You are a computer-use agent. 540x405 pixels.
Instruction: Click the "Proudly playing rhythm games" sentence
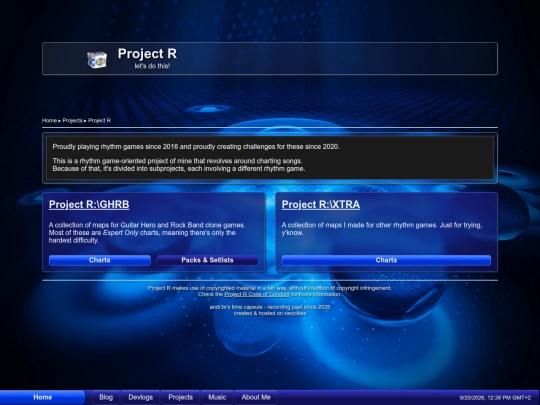tap(196, 147)
